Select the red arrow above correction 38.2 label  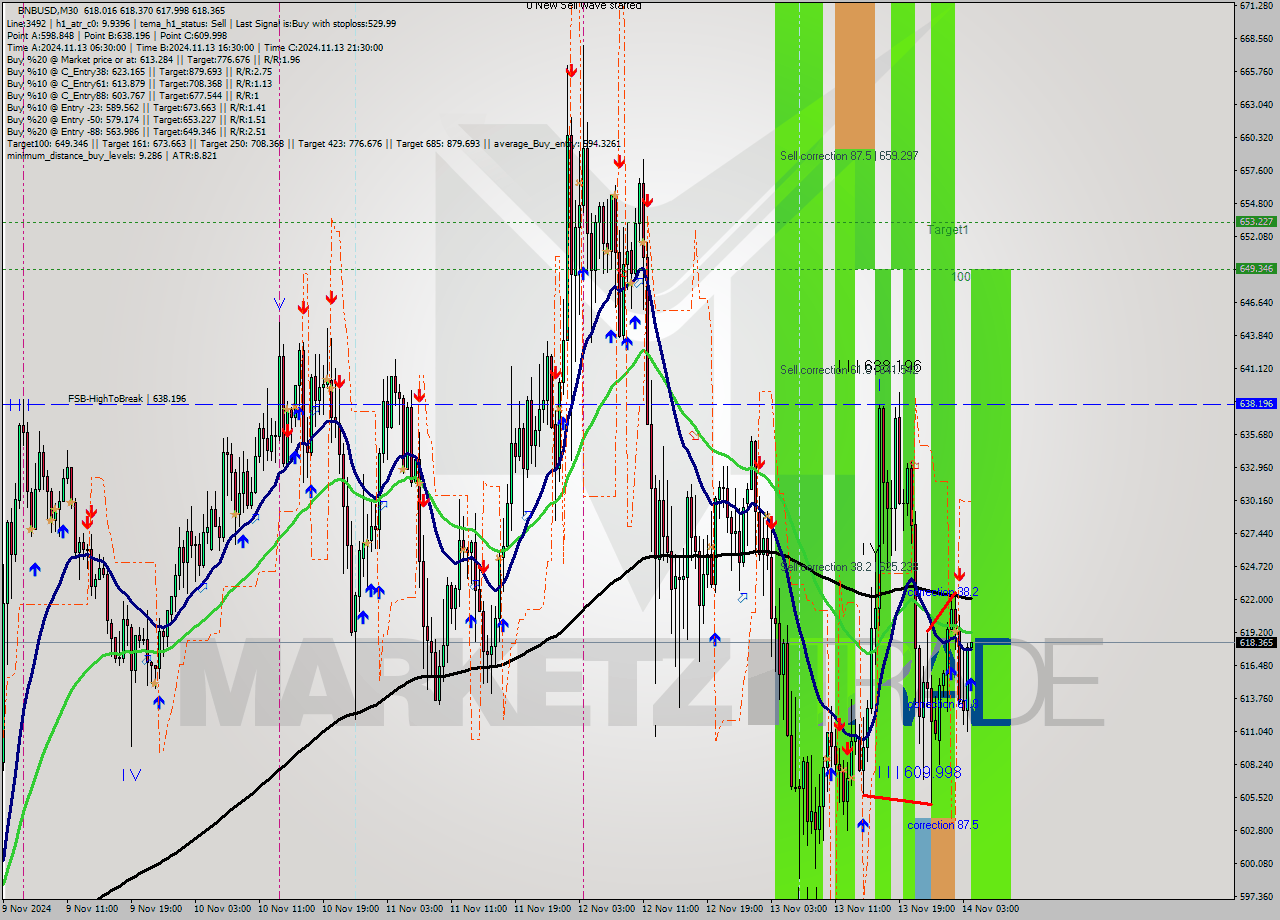(959, 575)
